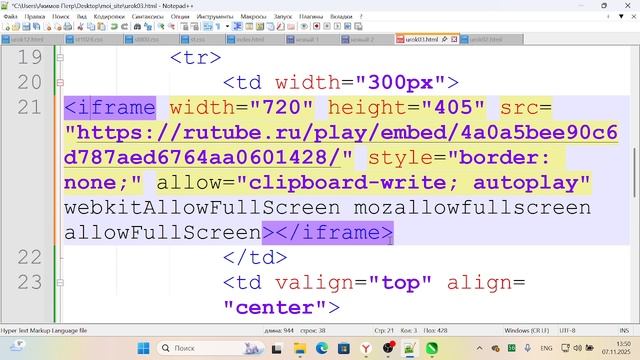This screenshot has width=640, height=360.
Task: Click line number 22 in the margin
Action: [x=29, y=258]
